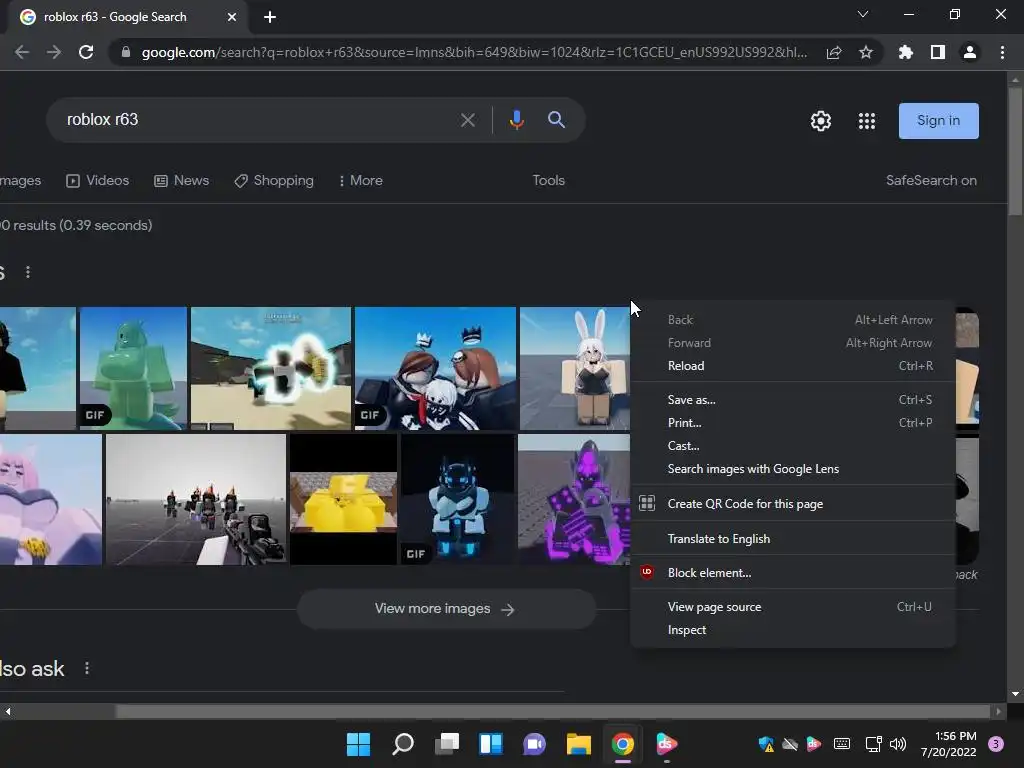Screen dimensions: 1024x768
Task: Open the green character GIF thumbnail
Action: click(133, 368)
